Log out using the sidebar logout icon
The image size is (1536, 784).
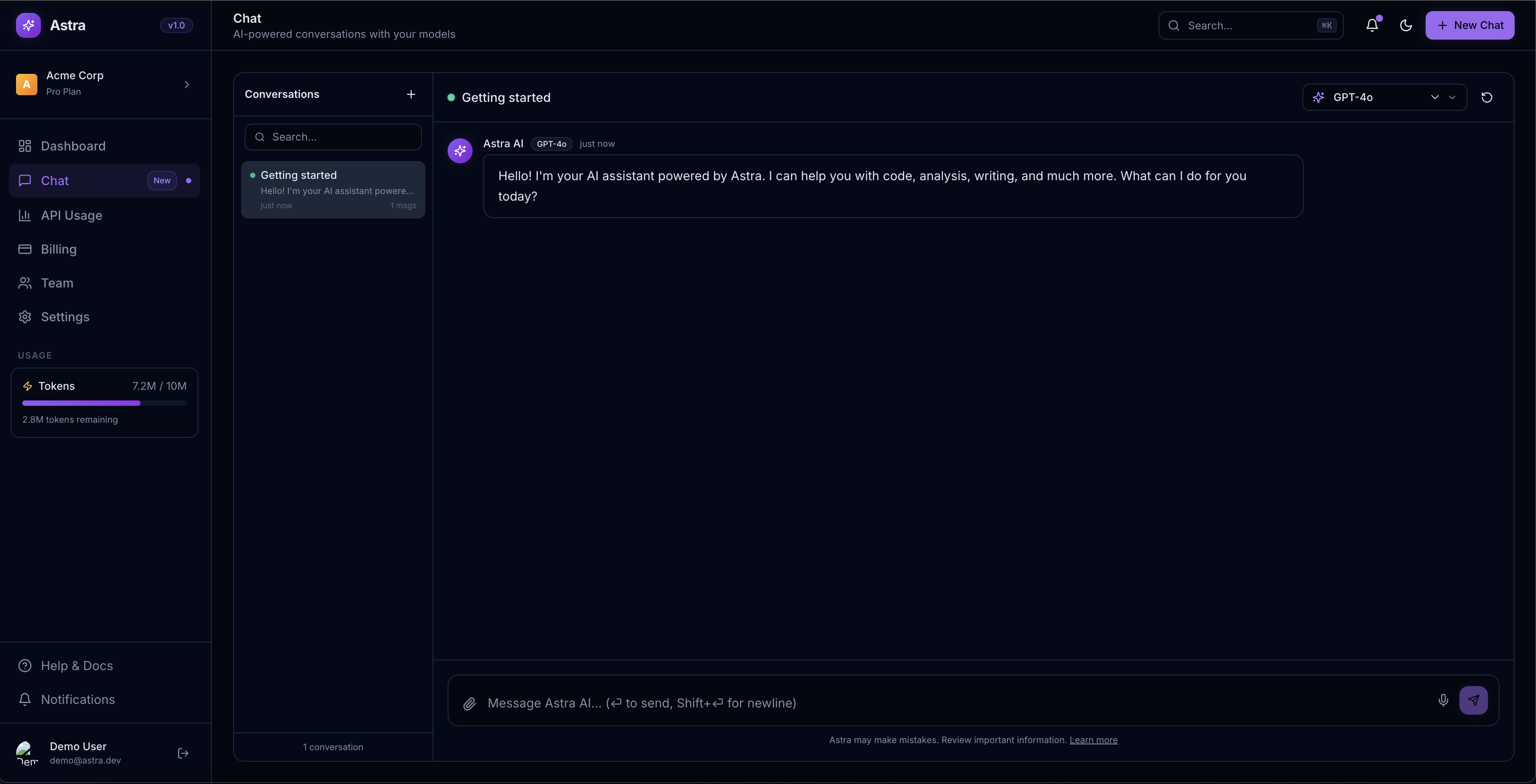(x=183, y=753)
